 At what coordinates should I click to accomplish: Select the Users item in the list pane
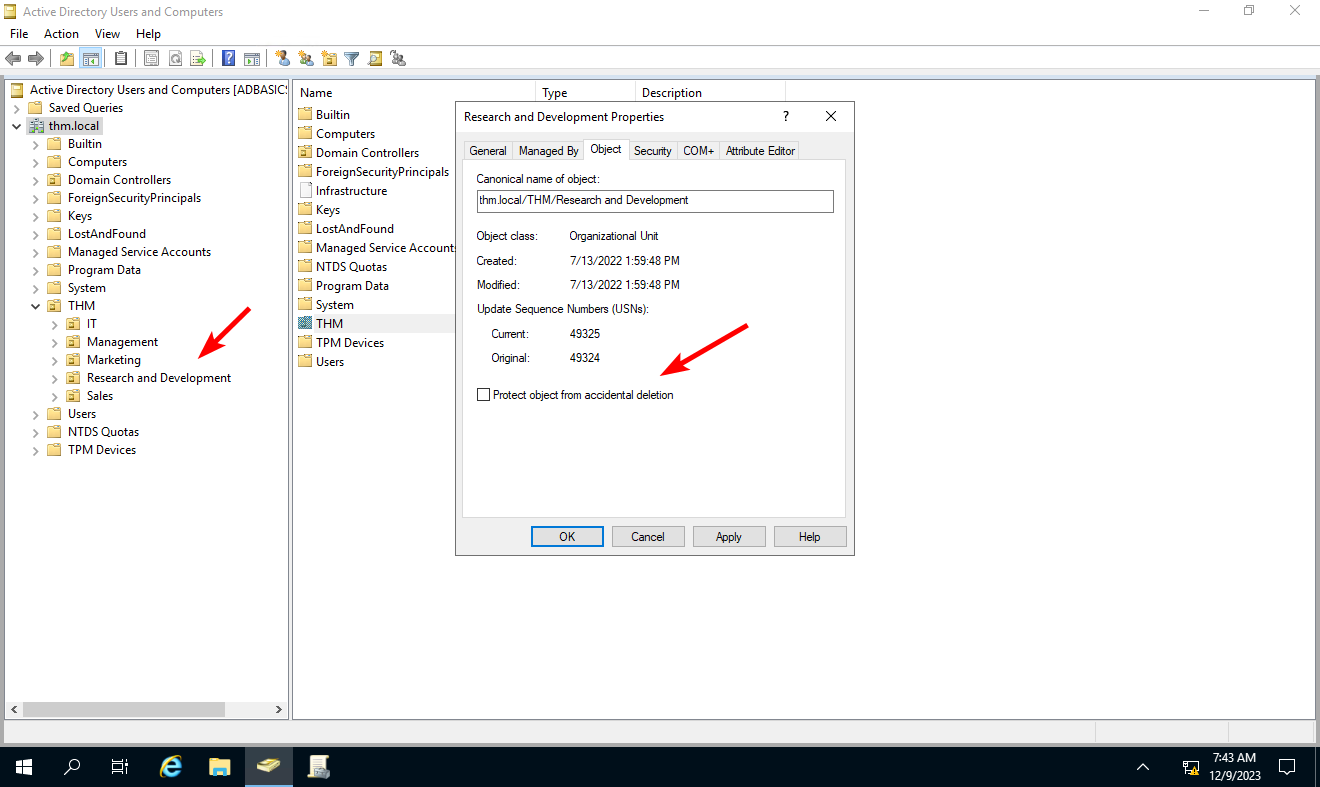tap(330, 362)
